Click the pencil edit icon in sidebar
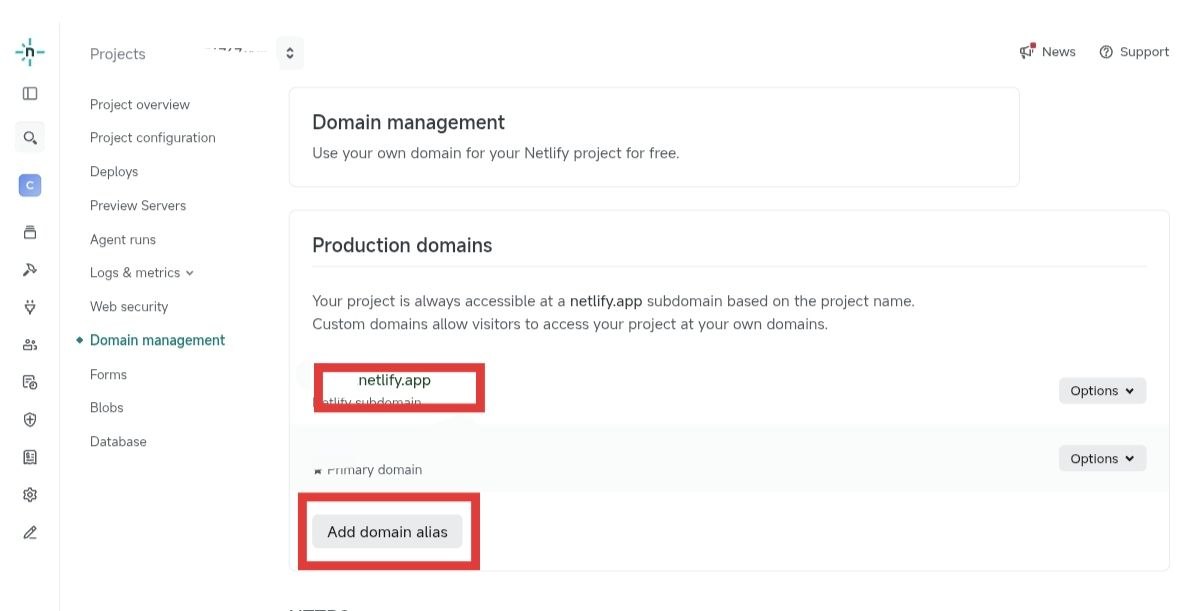The image size is (1199, 611). pyautogui.click(x=30, y=532)
